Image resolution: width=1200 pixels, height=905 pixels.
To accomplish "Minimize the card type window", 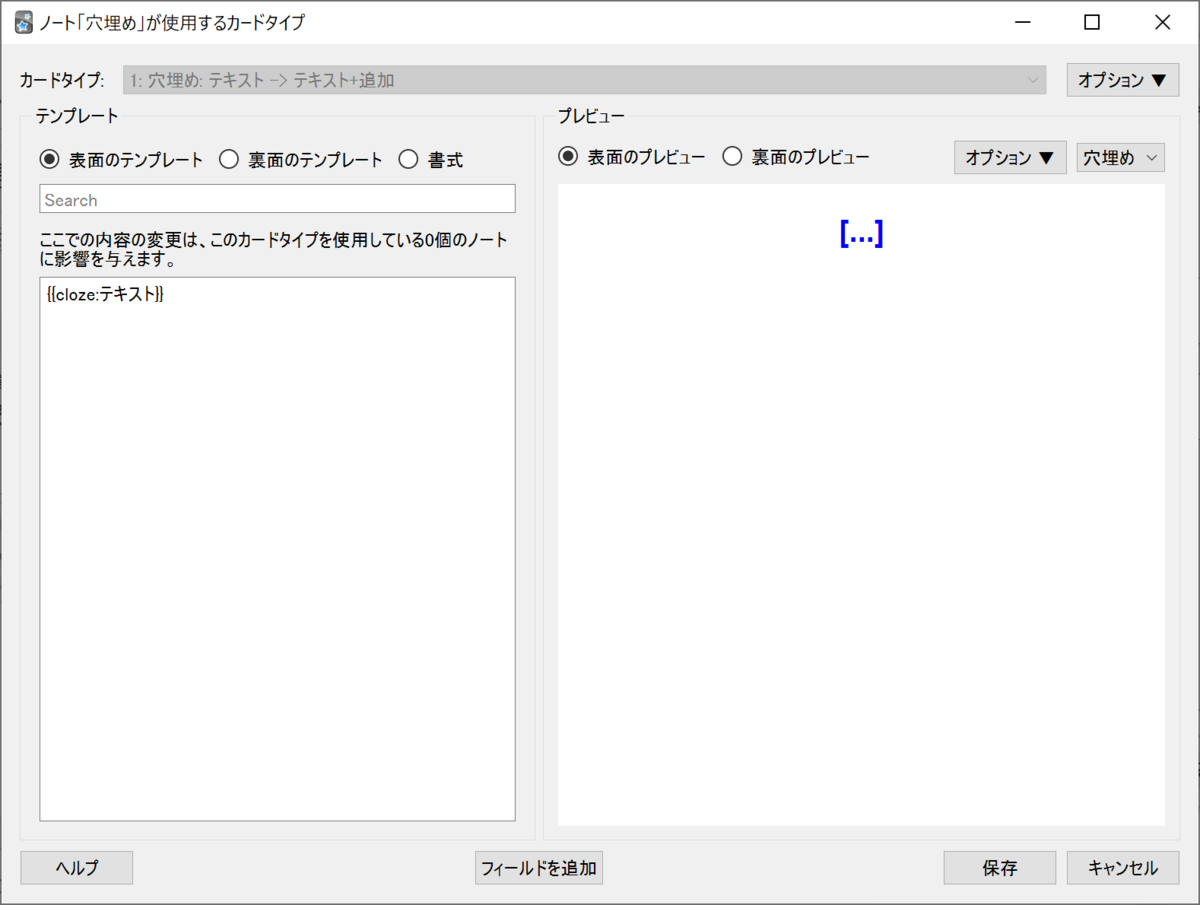I will pyautogui.click(x=1023, y=22).
